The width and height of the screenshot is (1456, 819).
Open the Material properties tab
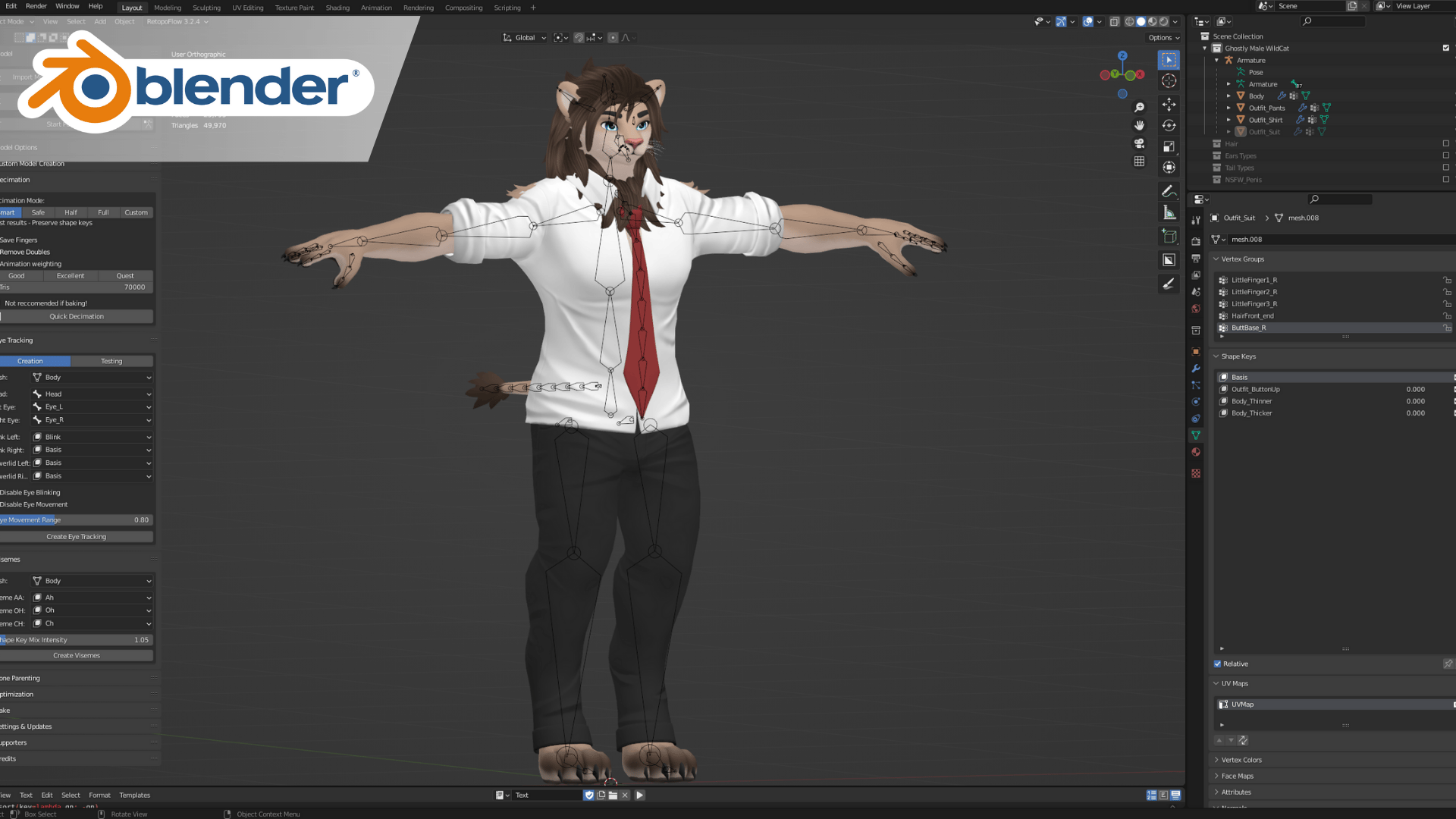point(1196,452)
